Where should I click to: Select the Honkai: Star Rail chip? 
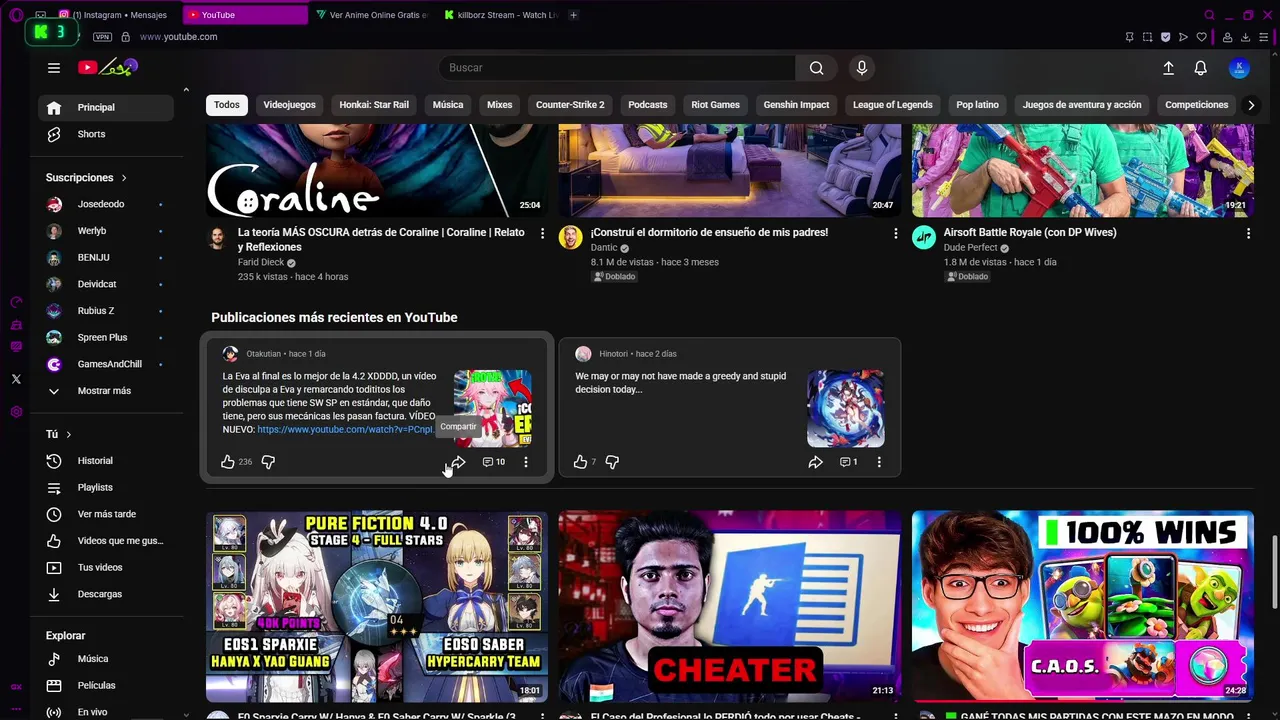click(374, 105)
